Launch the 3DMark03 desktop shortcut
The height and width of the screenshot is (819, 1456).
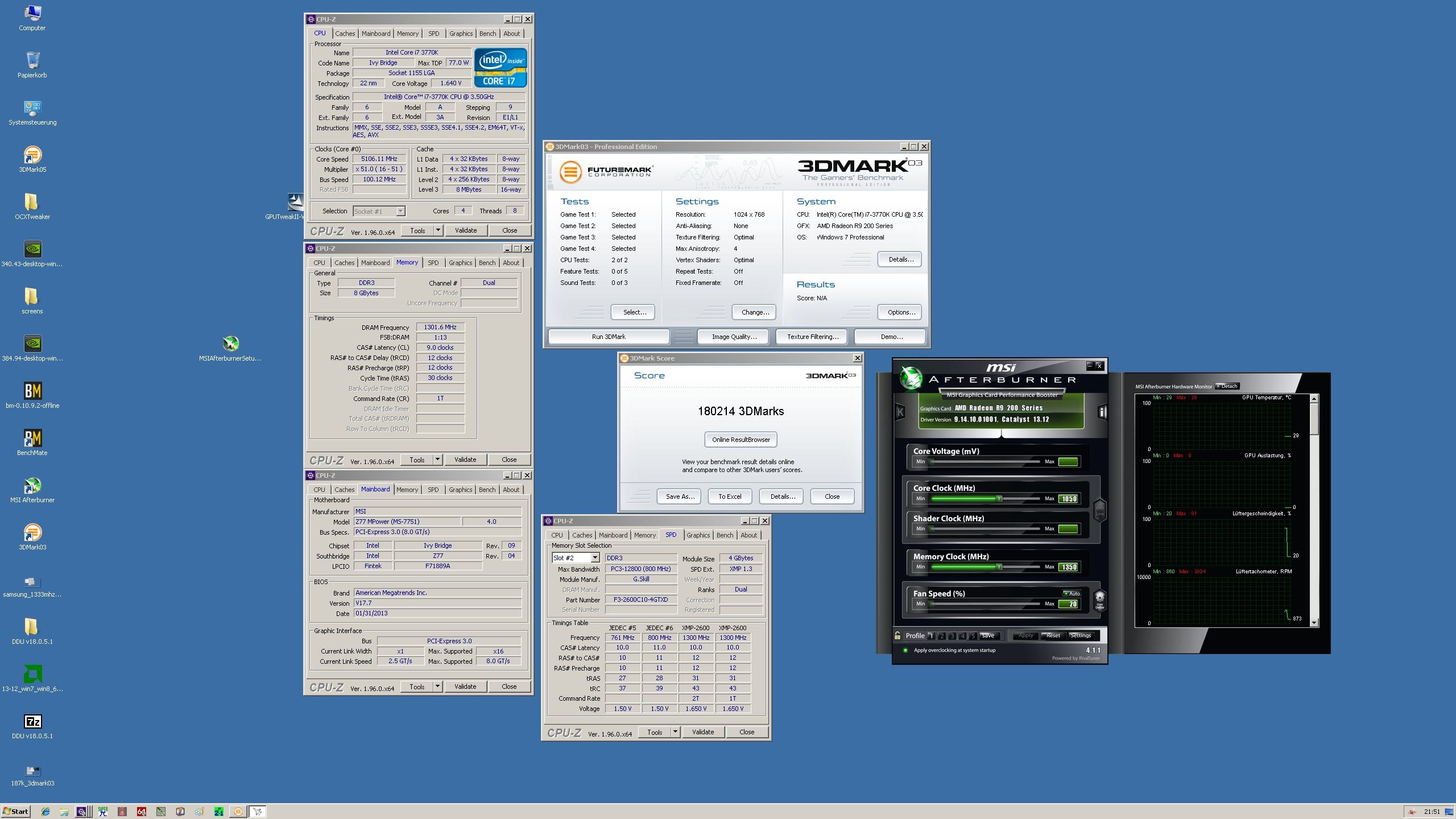pyautogui.click(x=32, y=537)
